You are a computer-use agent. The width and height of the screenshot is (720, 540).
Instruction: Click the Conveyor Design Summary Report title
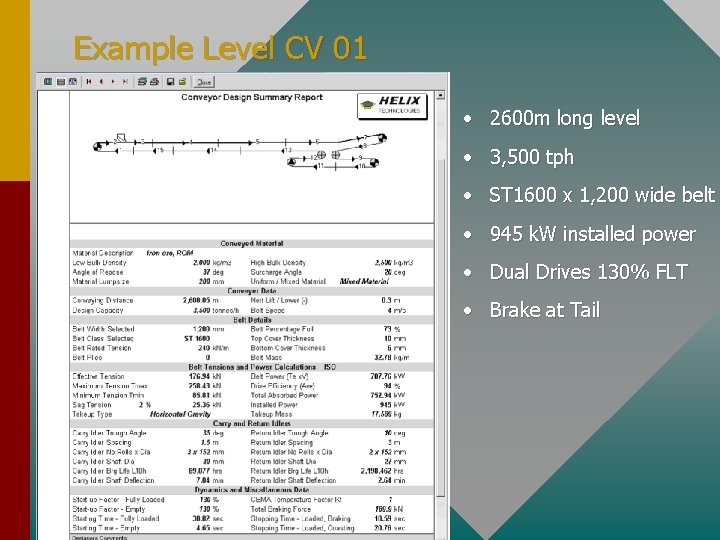click(252, 97)
